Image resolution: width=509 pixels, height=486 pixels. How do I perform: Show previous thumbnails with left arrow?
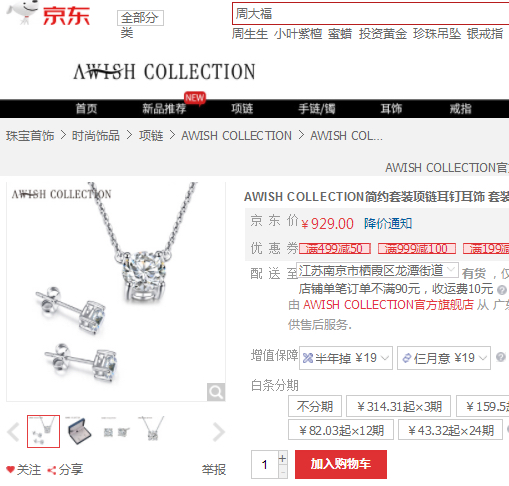pos(14,432)
